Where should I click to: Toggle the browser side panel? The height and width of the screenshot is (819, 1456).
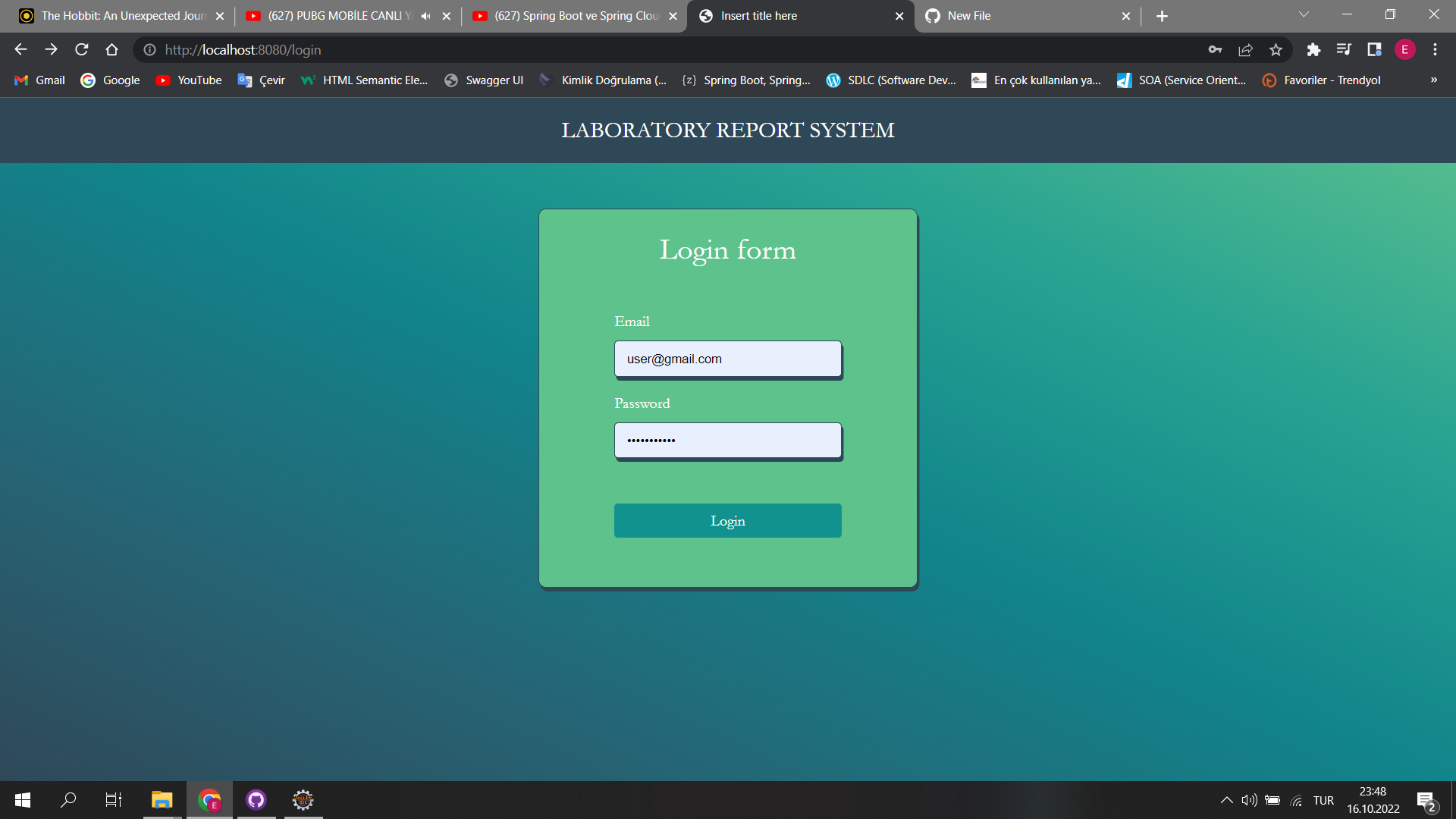point(1374,49)
